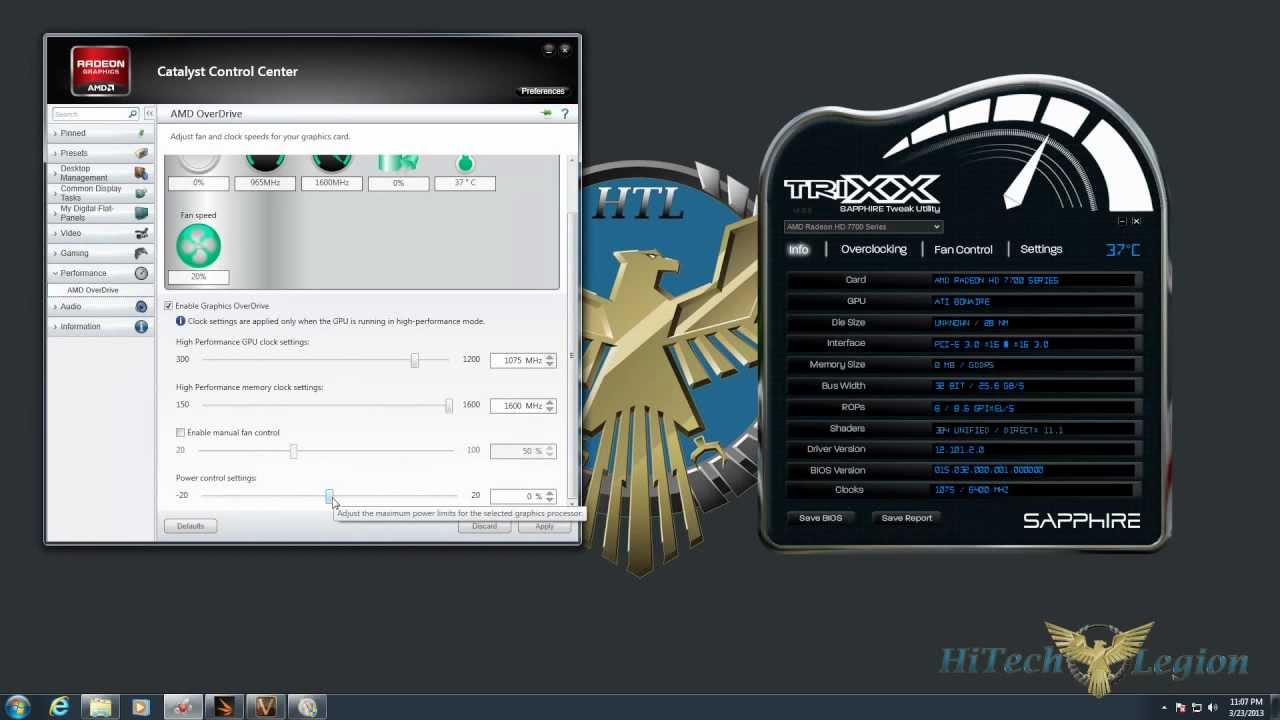Image resolution: width=1280 pixels, height=720 pixels.
Task: Click the Presets row icon in the sidebar
Action: click(141, 153)
